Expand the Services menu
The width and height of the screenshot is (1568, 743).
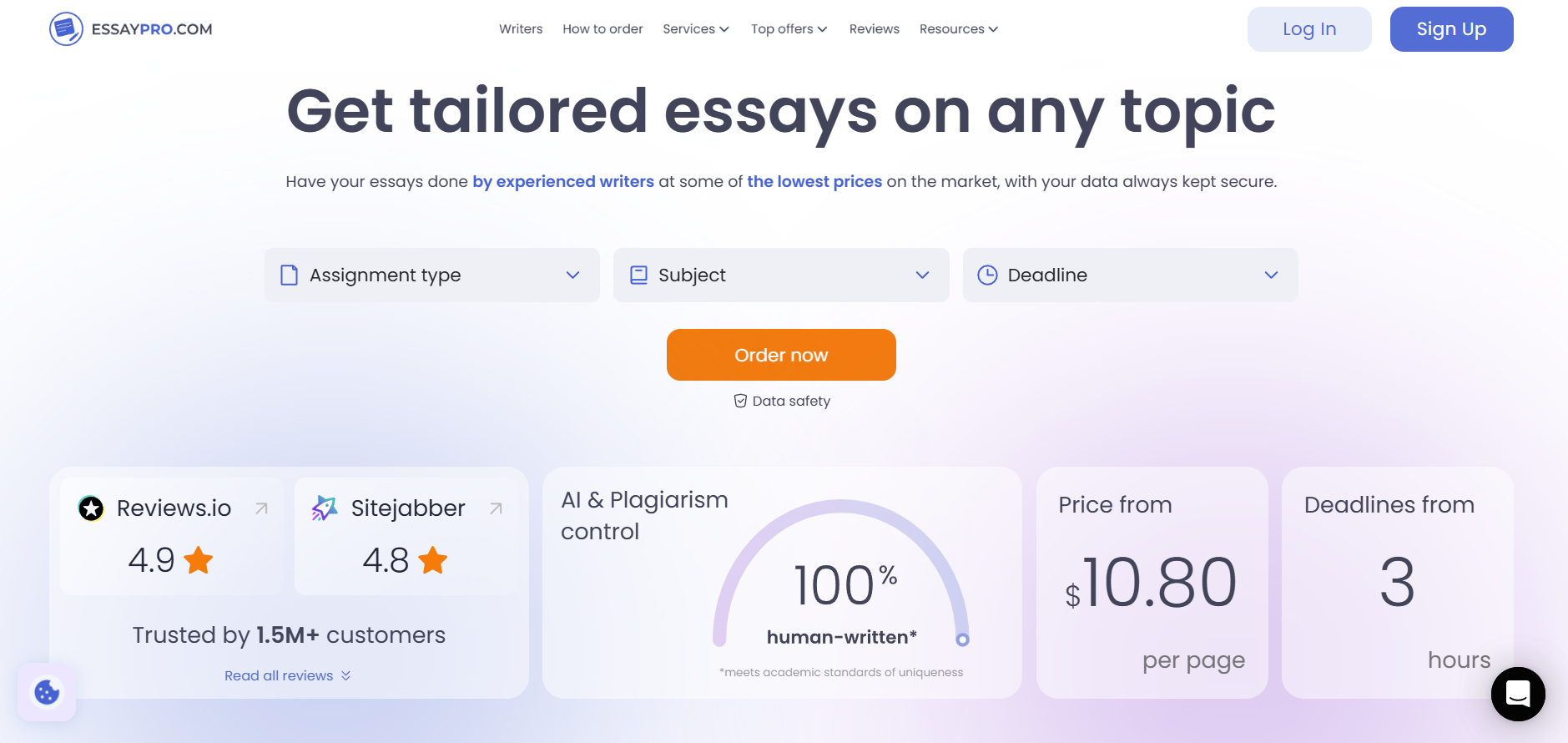(x=696, y=29)
